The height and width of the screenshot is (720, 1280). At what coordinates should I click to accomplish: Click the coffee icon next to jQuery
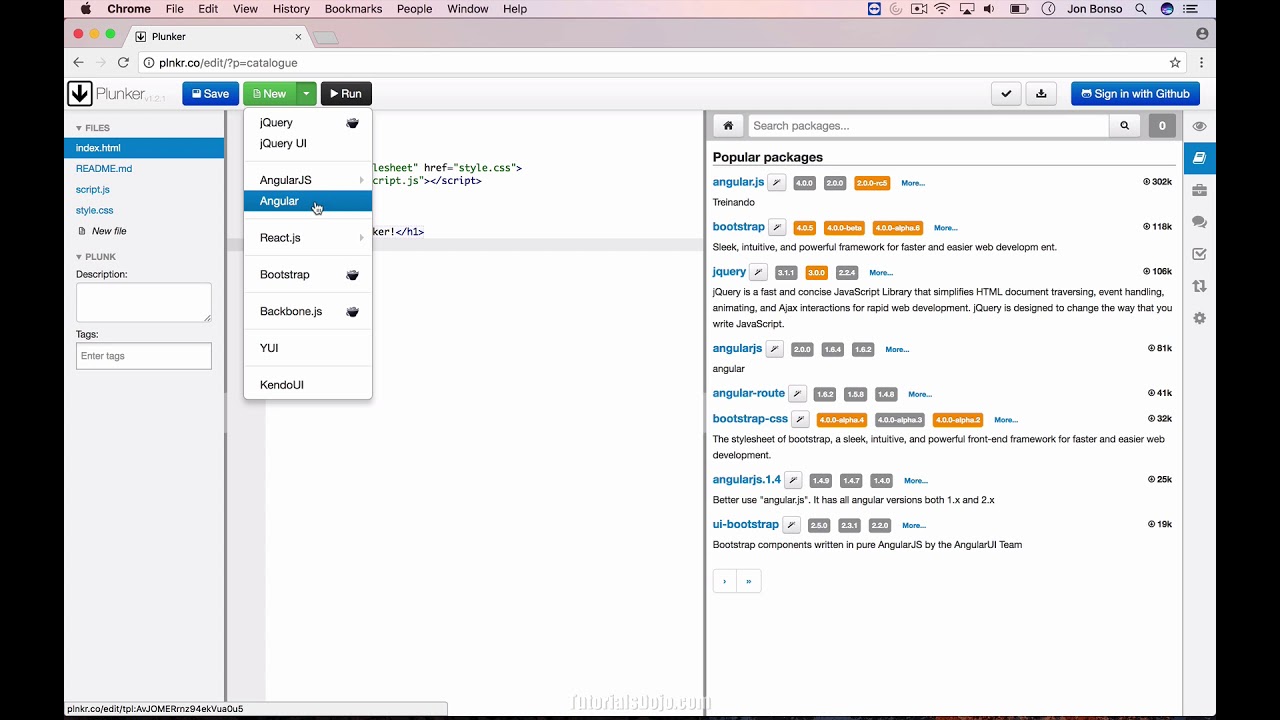(x=352, y=123)
